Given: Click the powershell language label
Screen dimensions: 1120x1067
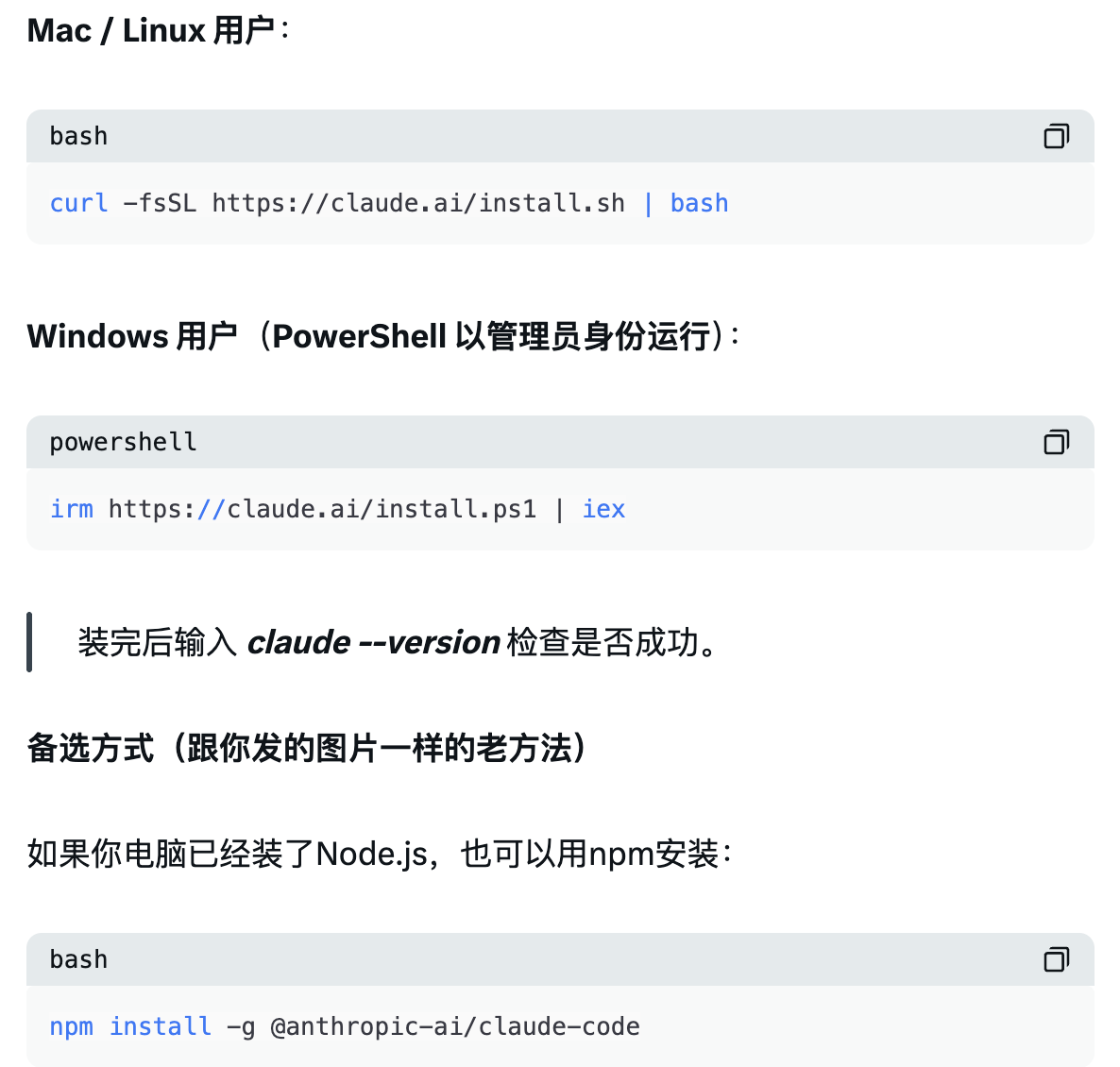Looking at the screenshot, I should [123, 442].
